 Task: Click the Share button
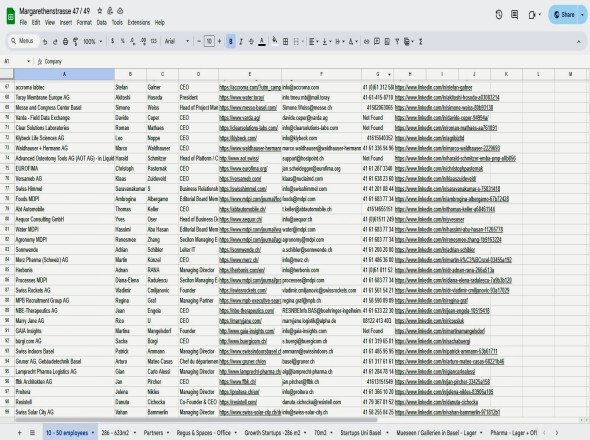coord(564,15)
